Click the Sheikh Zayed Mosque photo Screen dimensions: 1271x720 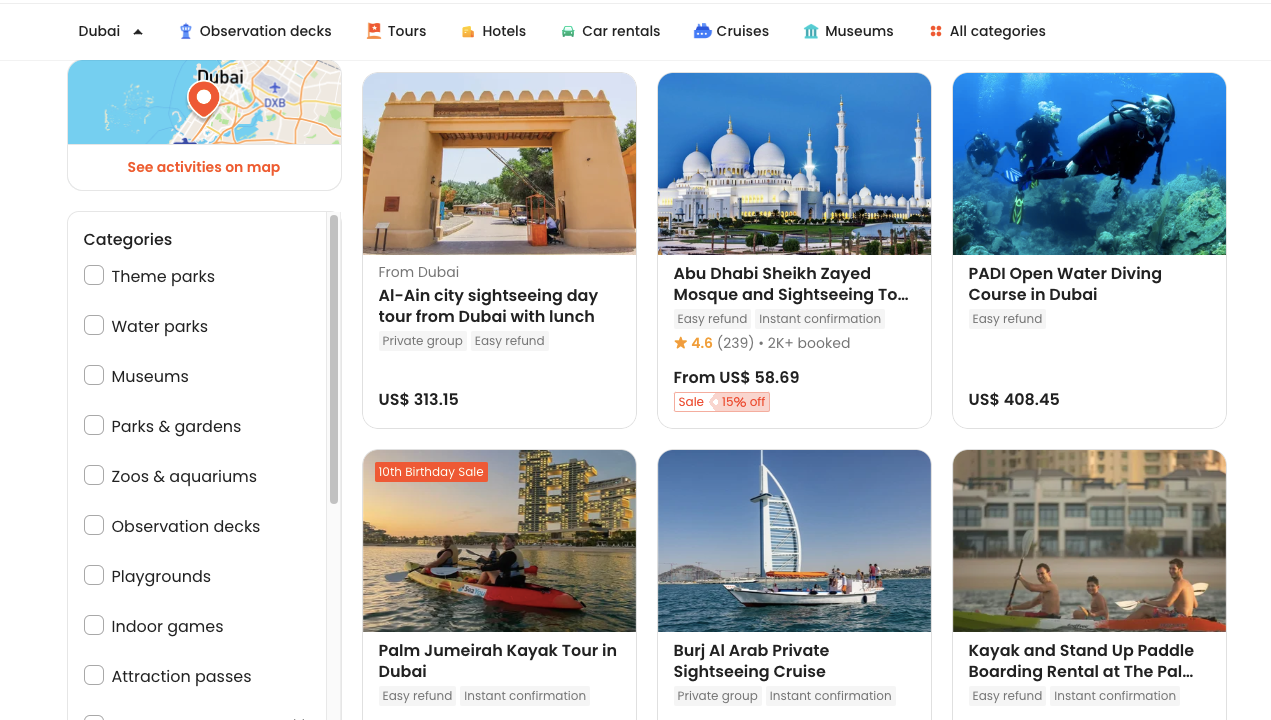(x=794, y=164)
